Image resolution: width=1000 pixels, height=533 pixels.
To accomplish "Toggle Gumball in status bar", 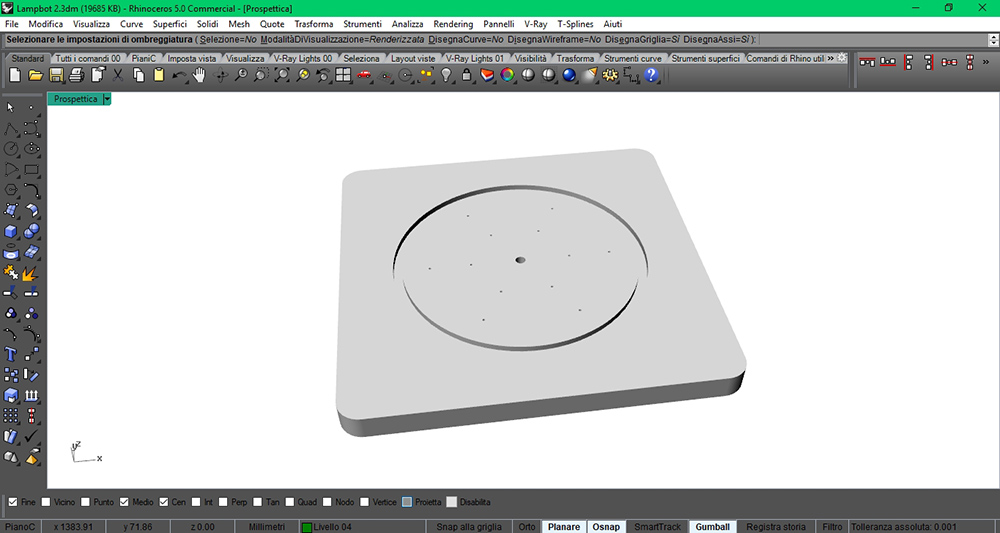I will click(x=712, y=527).
